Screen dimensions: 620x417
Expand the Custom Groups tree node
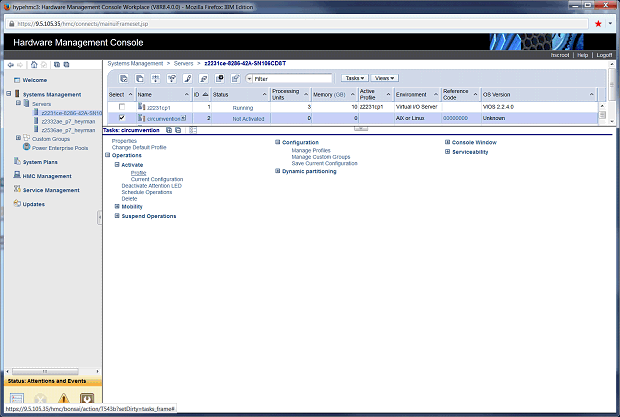pyautogui.click(x=18, y=138)
